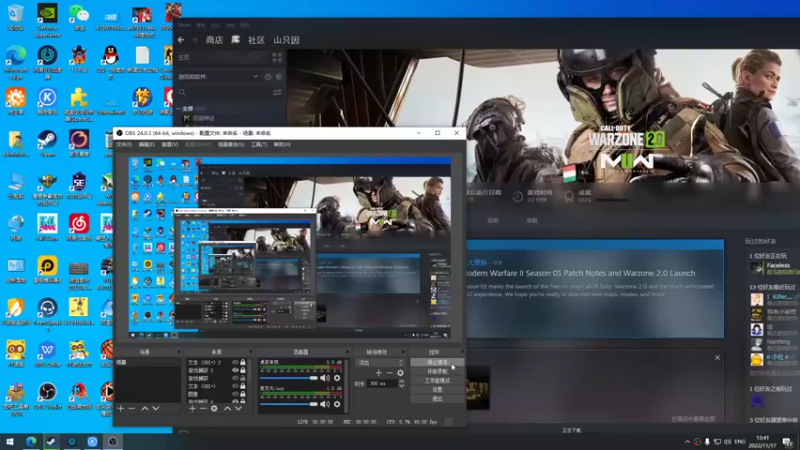800x450 pixels.
Task: Open desktop audio settings gear
Action: [337, 378]
